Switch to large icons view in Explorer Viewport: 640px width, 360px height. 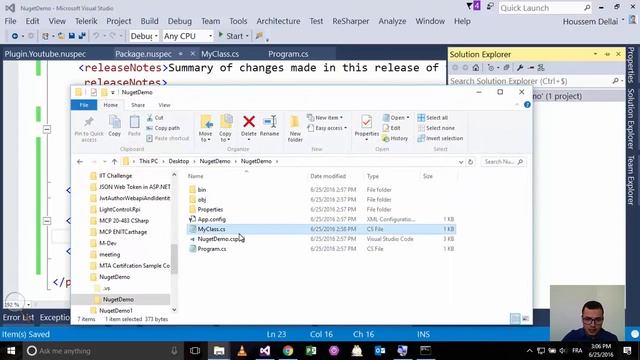coord(525,319)
